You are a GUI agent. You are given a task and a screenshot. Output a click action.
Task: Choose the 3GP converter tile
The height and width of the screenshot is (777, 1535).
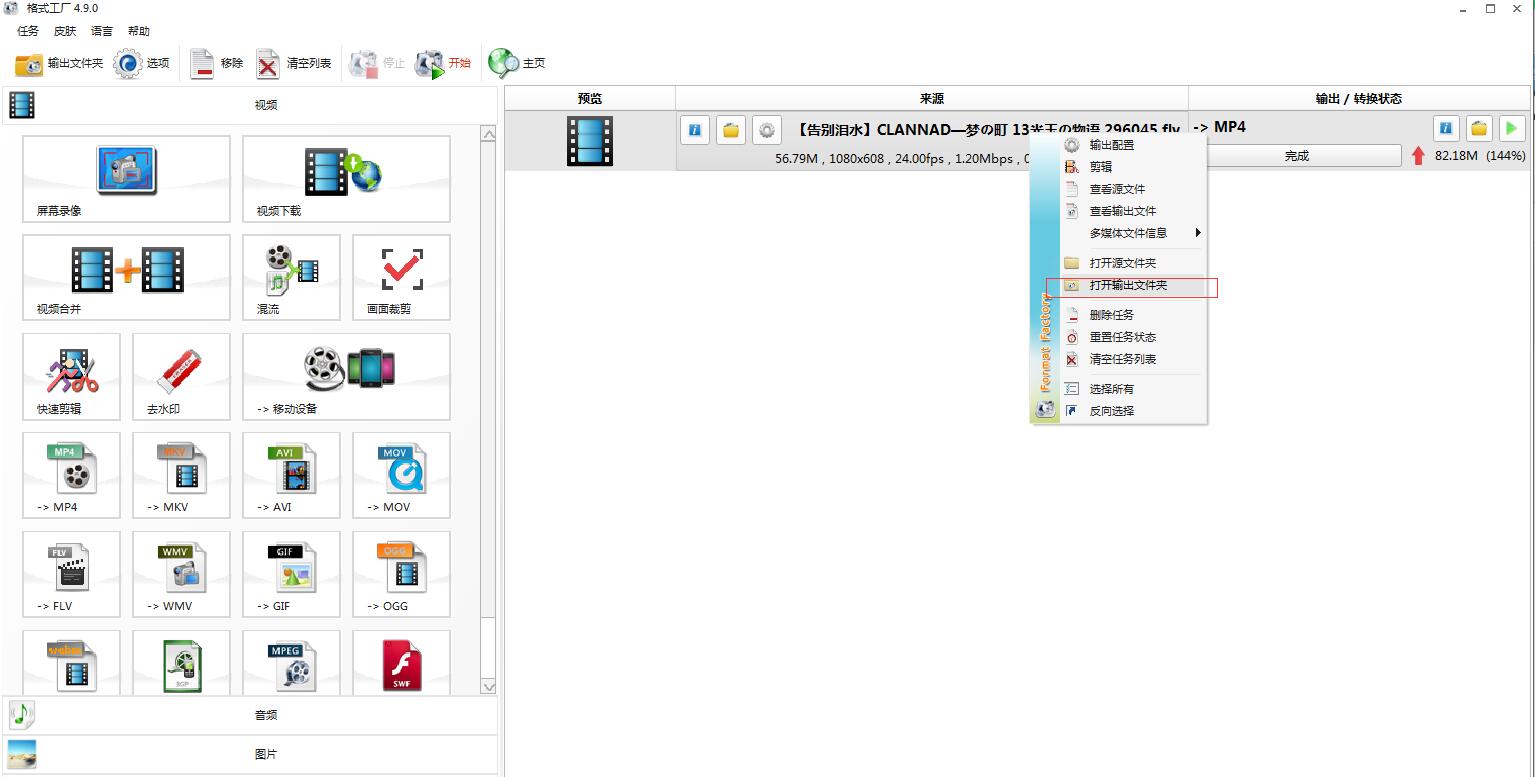click(x=181, y=662)
